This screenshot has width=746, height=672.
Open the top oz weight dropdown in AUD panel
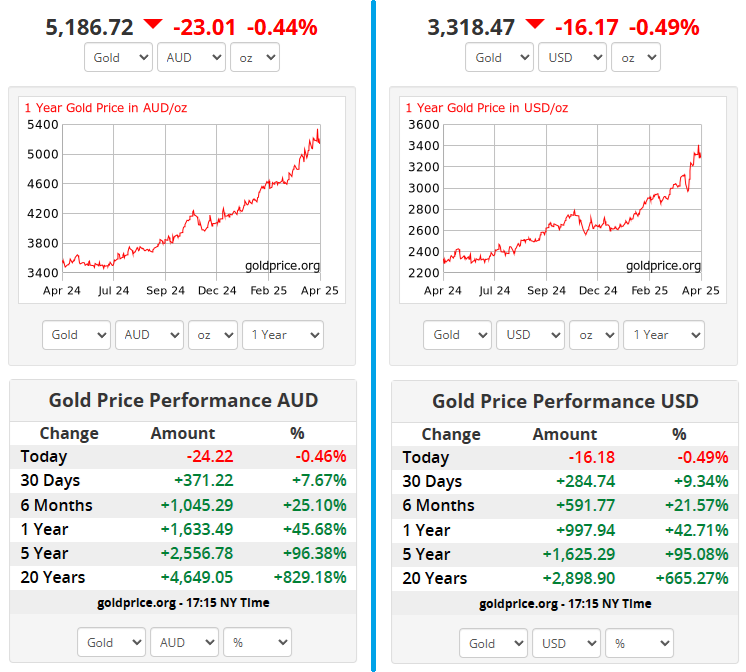pyautogui.click(x=254, y=57)
